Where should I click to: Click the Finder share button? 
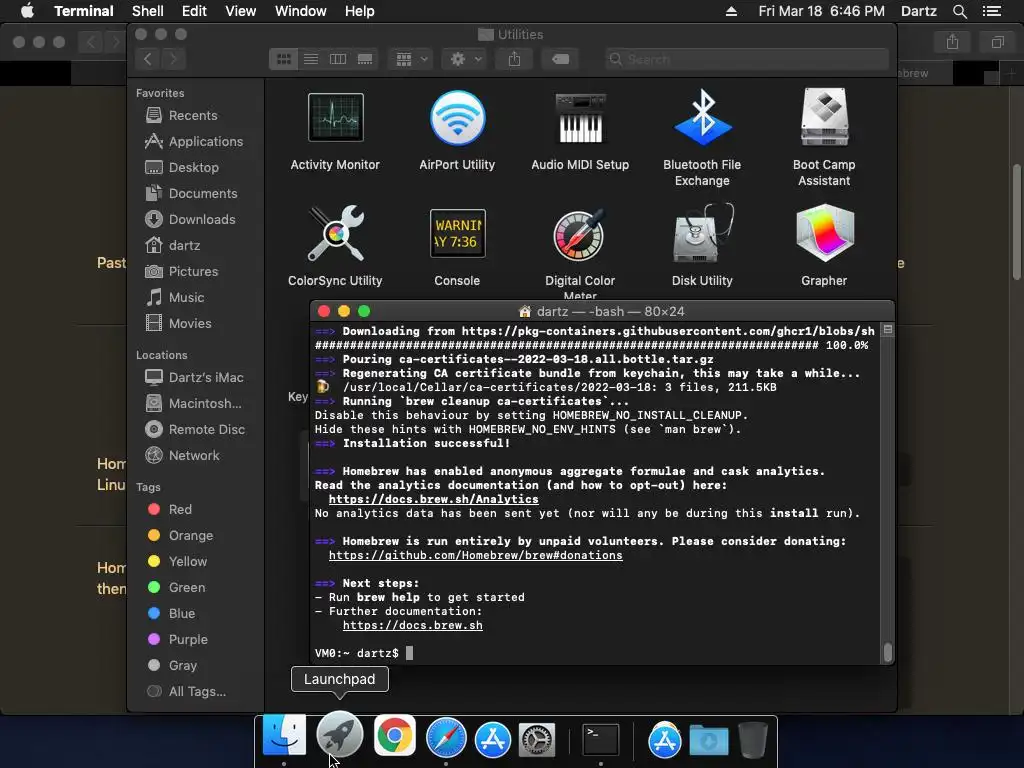[515, 59]
